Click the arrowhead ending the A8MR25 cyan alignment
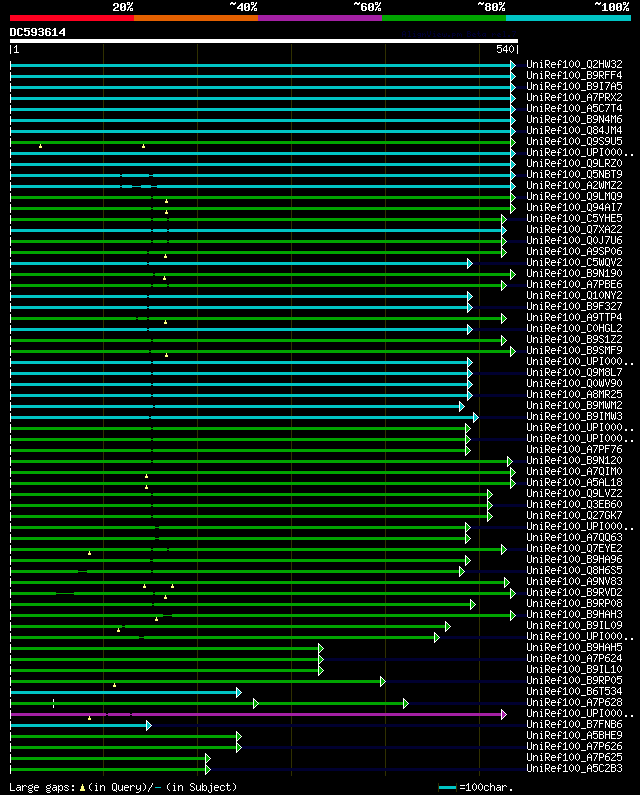Viewport: 640px width, 795px height. click(x=470, y=395)
